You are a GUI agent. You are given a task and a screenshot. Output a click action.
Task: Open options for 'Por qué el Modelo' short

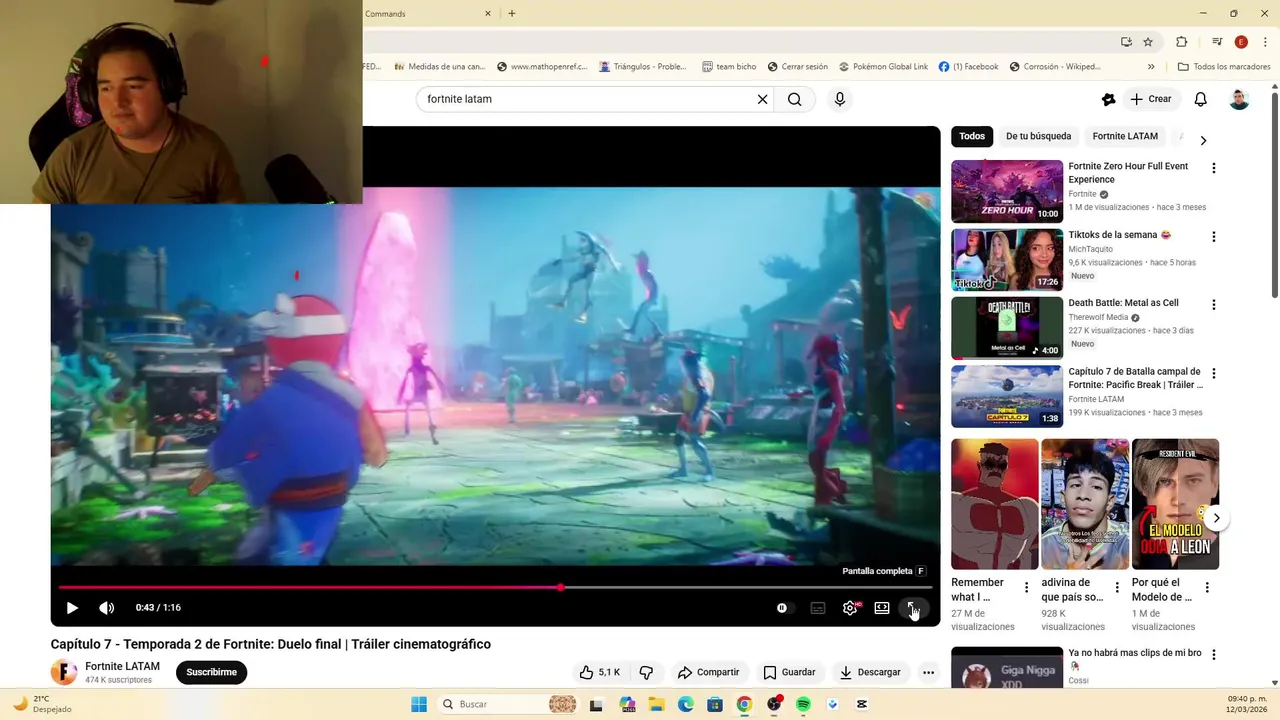[x=1207, y=588]
